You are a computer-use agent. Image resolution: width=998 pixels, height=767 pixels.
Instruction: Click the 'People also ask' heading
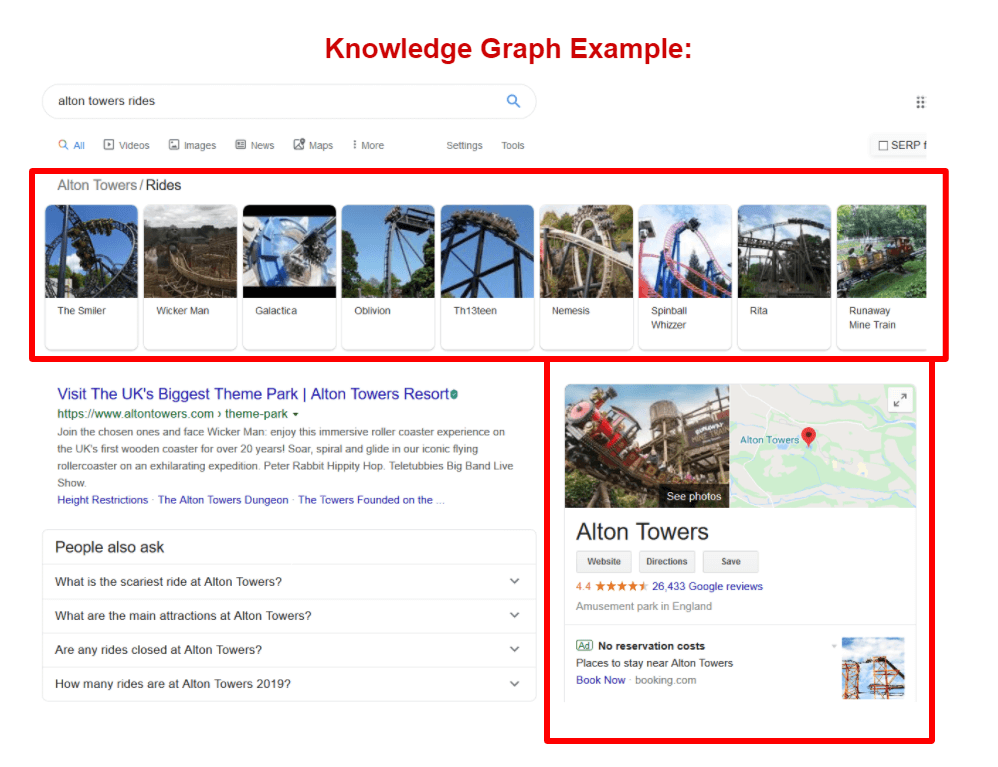[109, 547]
